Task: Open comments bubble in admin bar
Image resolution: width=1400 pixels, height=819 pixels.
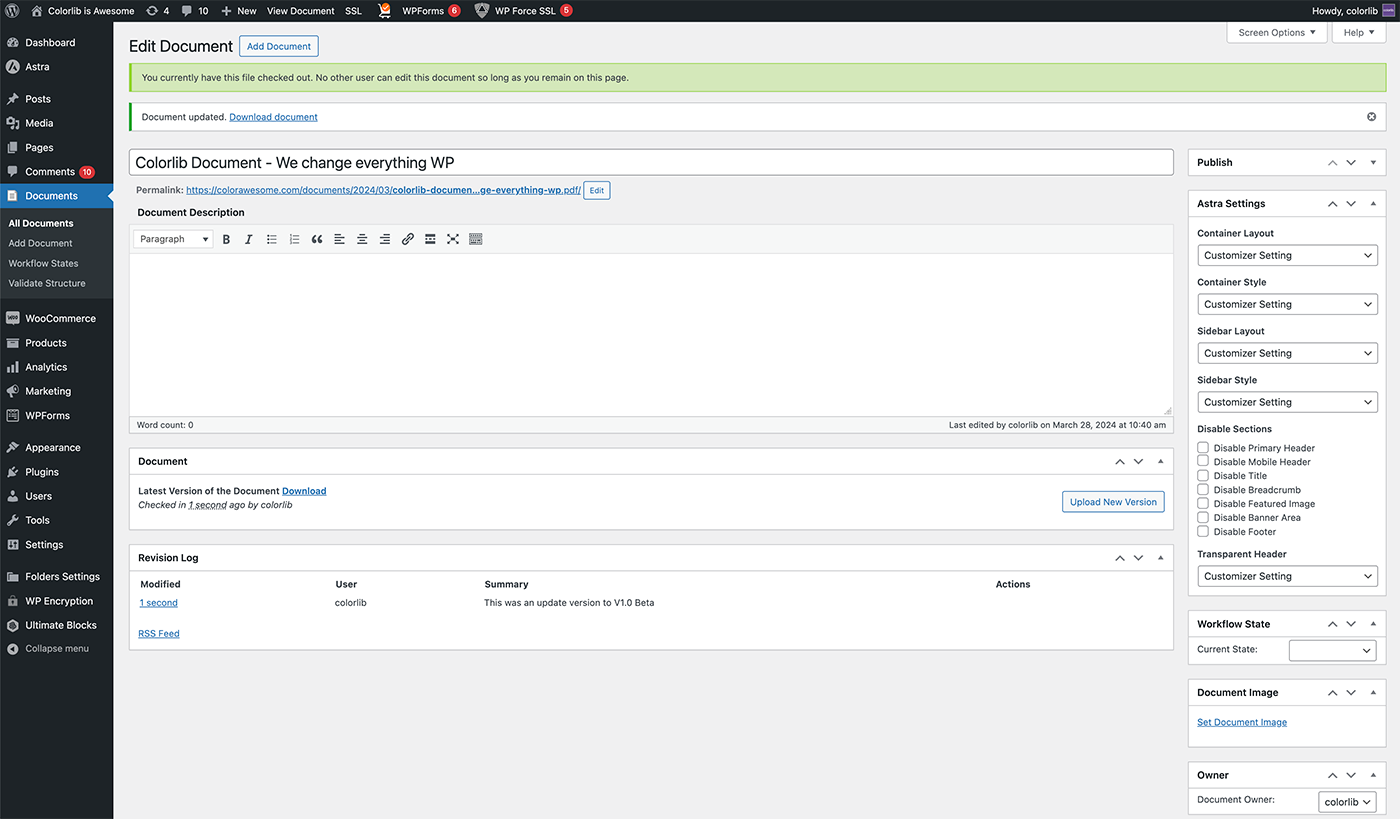Action: (195, 11)
